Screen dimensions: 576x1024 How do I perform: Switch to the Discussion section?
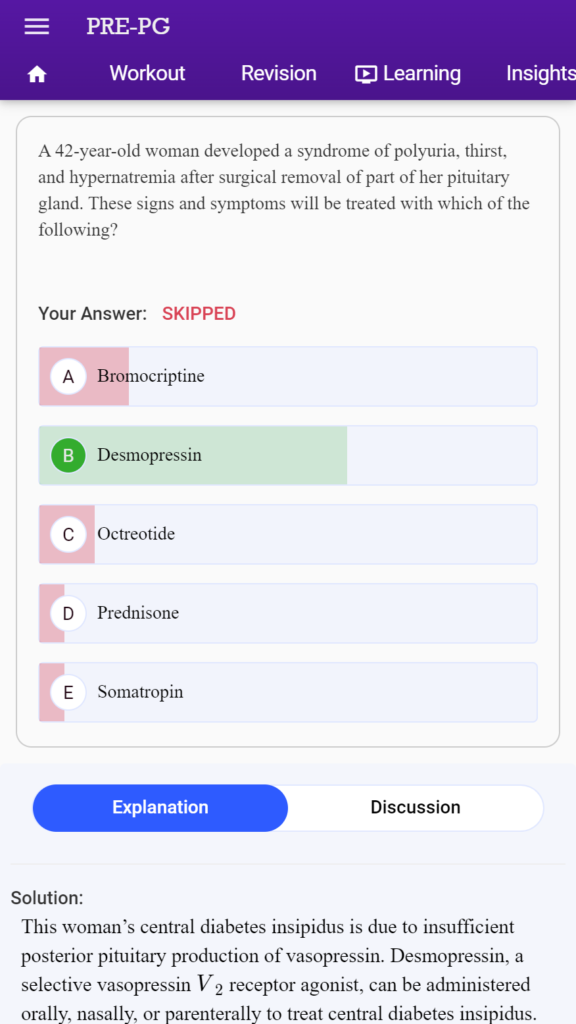(x=415, y=808)
